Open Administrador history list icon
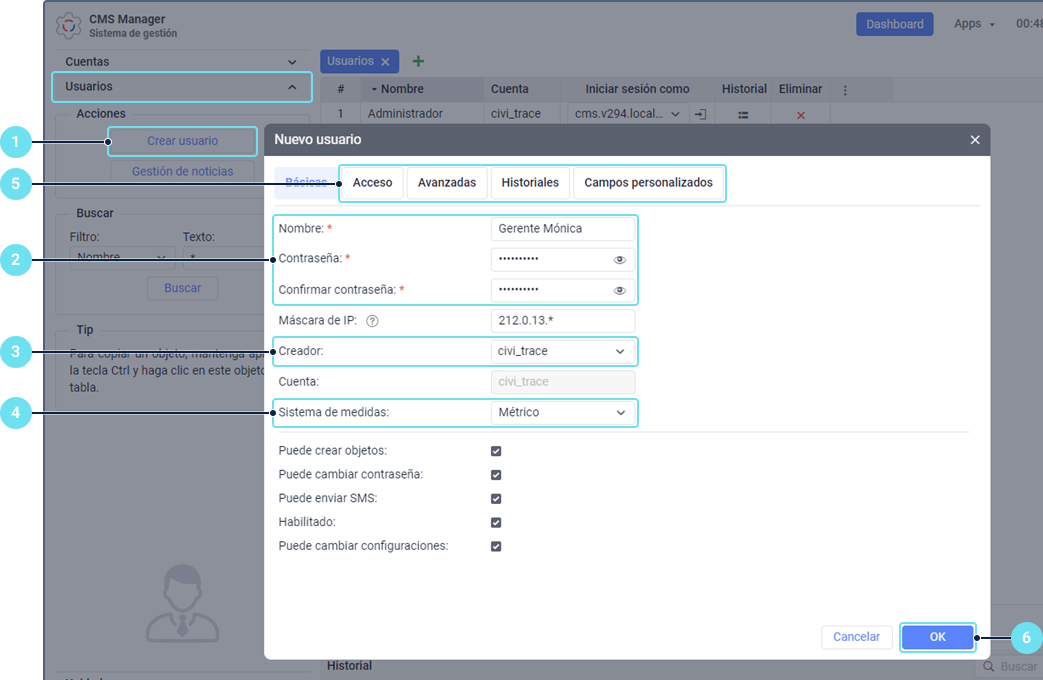Screen dimensions: 1043x680 click(743, 115)
